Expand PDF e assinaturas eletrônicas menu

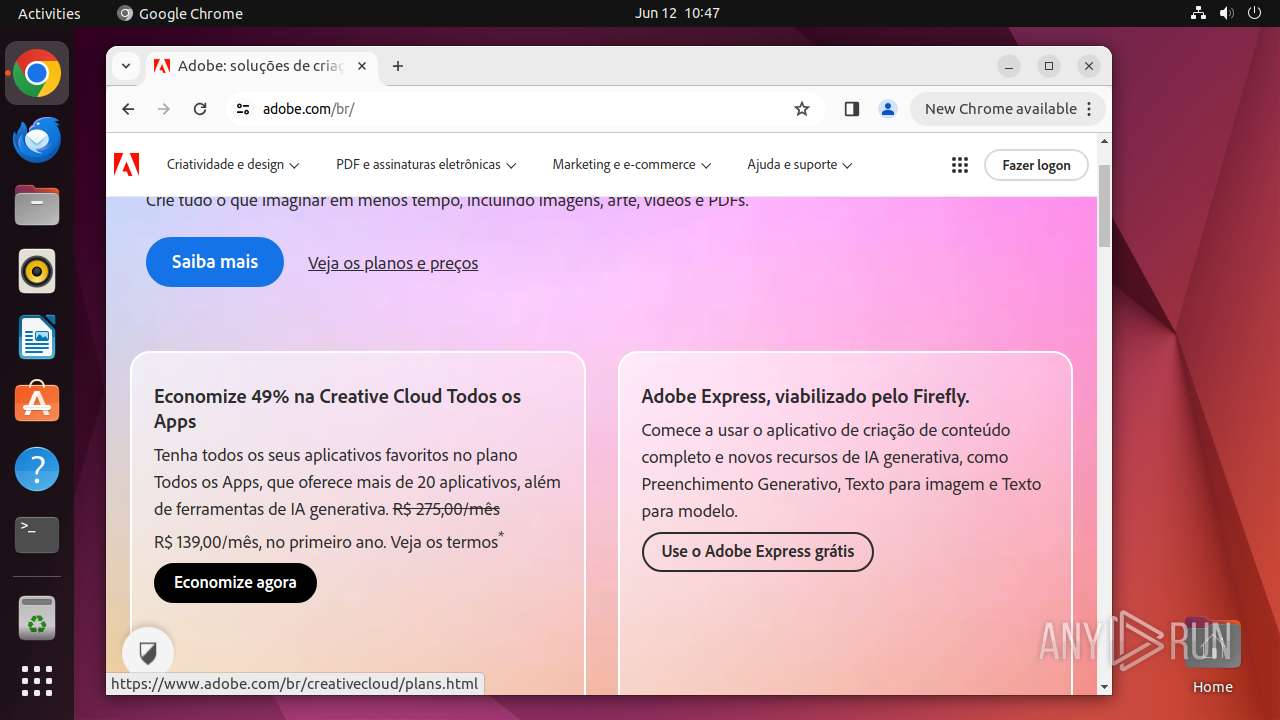426,165
